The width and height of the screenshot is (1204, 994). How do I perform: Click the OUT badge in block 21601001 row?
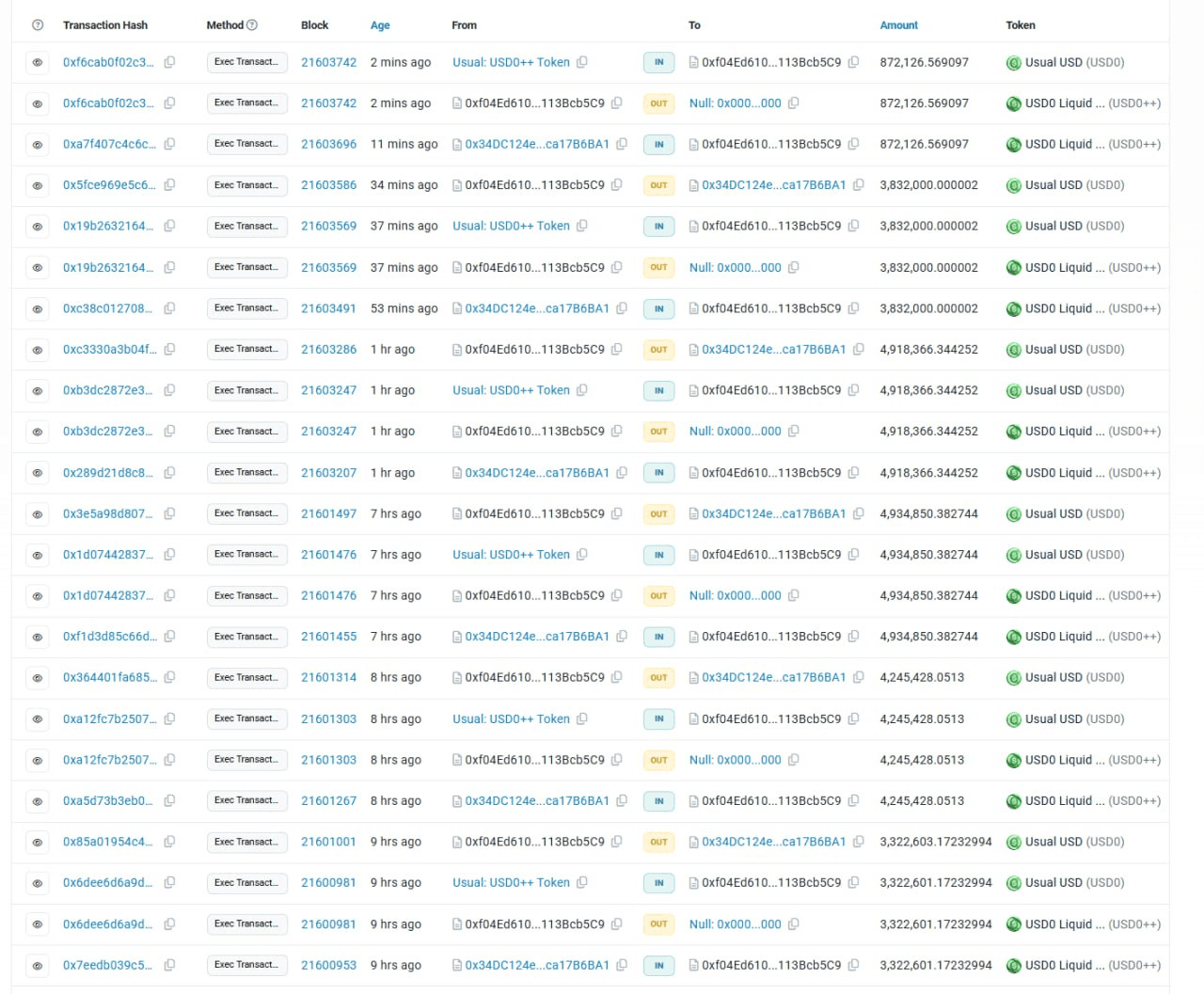[658, 843]
